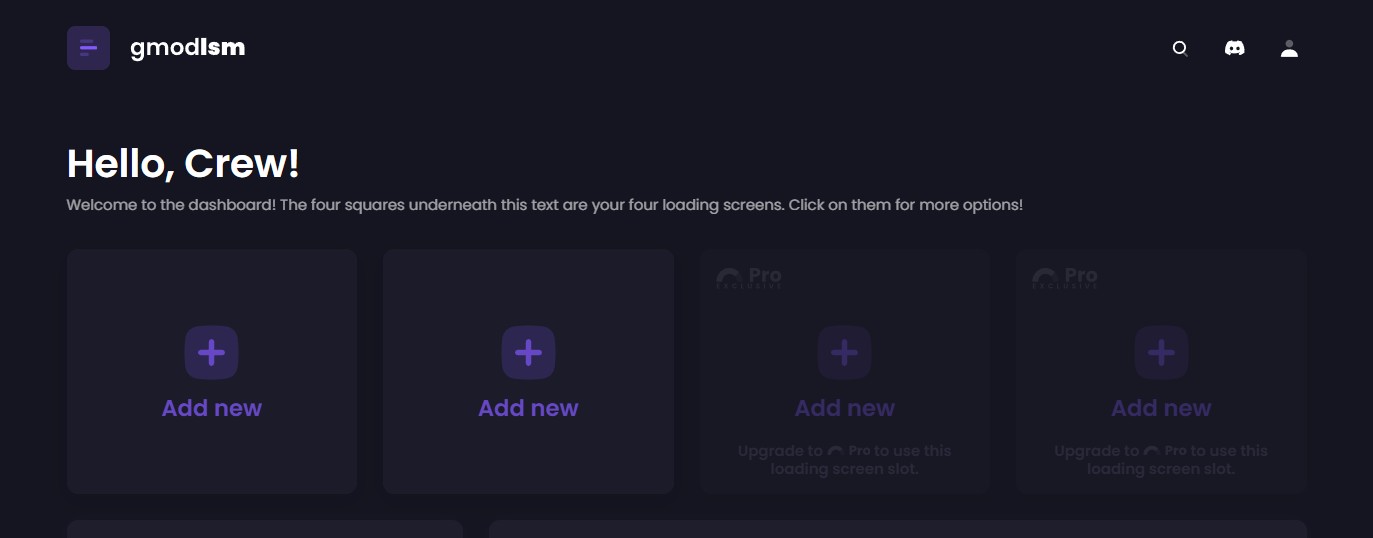Click the Pro Exclusive badge on fourth slot
The width and height of the screenshot is (1373, 538).
pos(1065,277)
